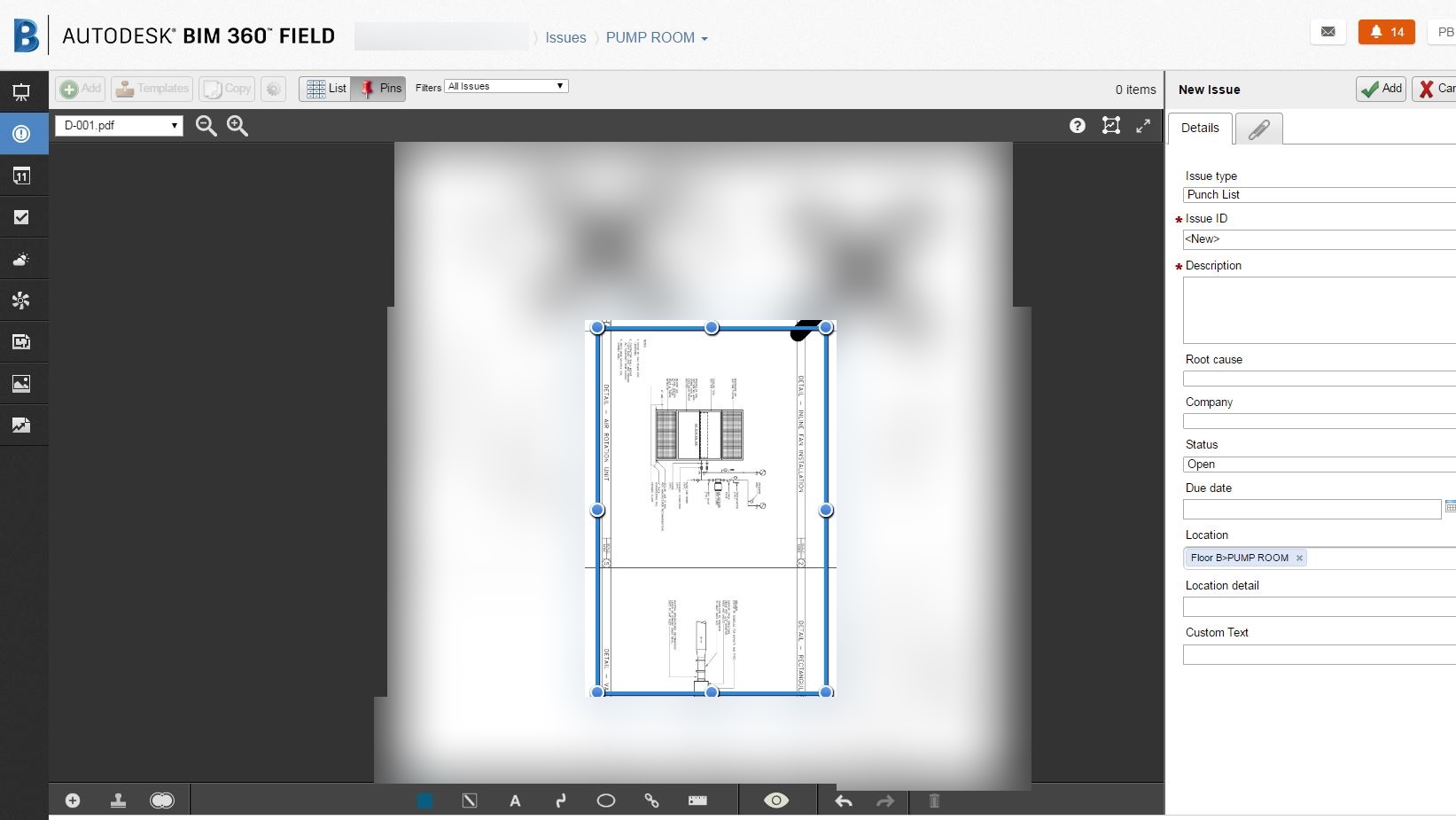Open the Reports icon at sidebar bottom
This screenshot has height=820, width=1456.
click(22, 425)
